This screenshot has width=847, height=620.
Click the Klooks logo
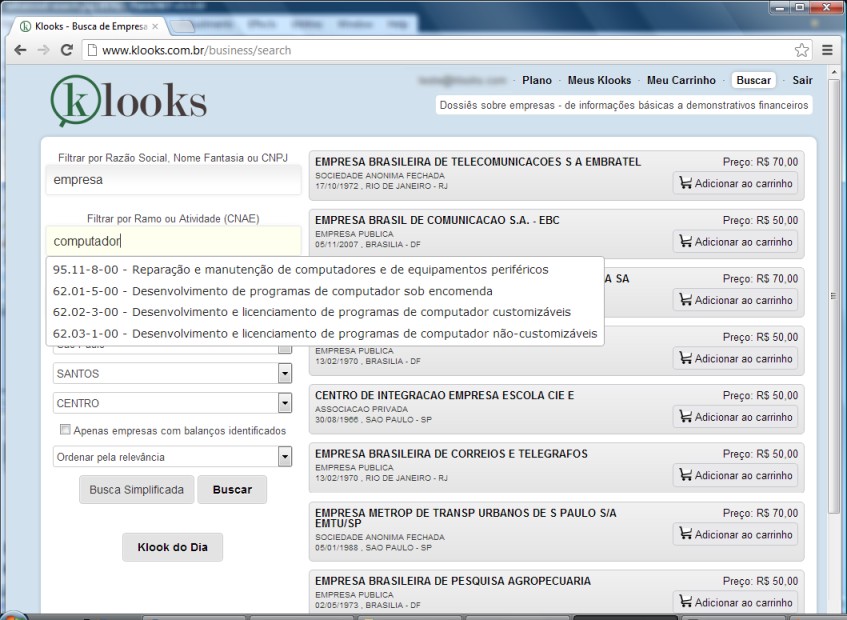tap(129, 101)
